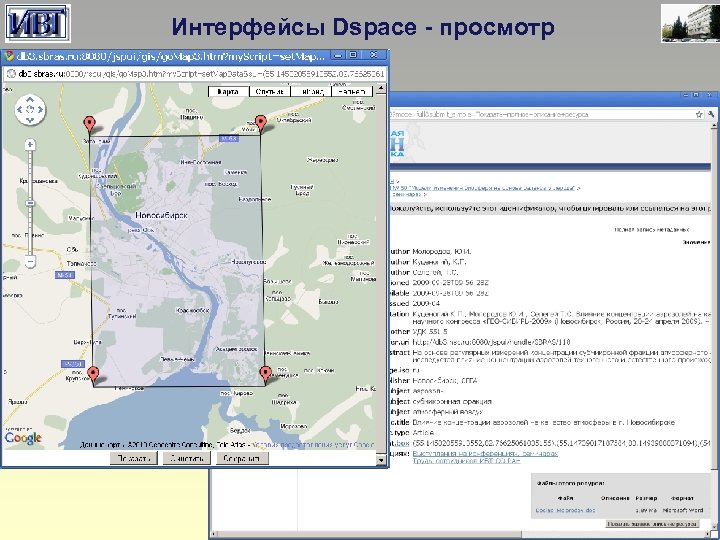The image size is (720, 540).
Task: Click the bookmark star in the background browser
Action: click(x=699, y=114)
